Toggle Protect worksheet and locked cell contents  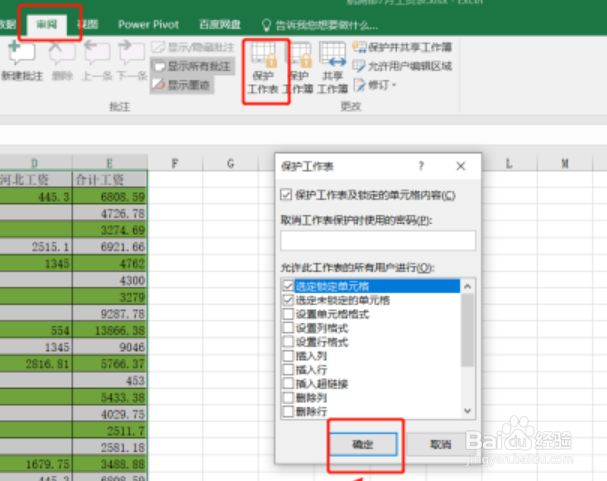[x=286, y=194]
